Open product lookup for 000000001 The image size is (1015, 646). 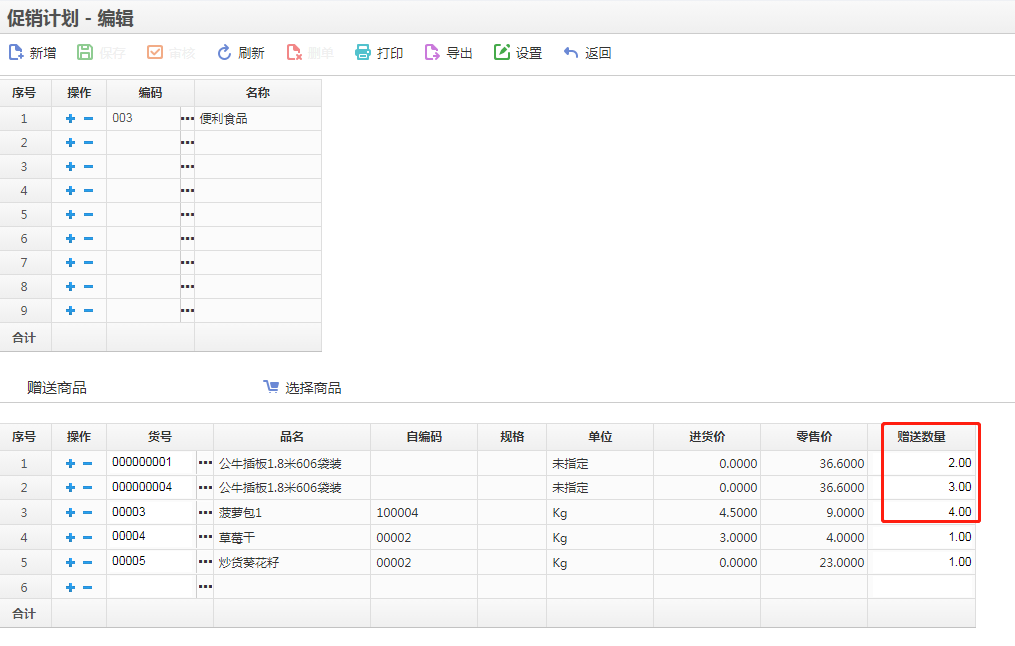(205, 463)
